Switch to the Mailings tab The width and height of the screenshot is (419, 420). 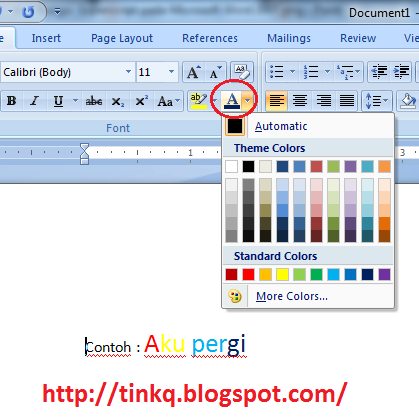(289, 39)
